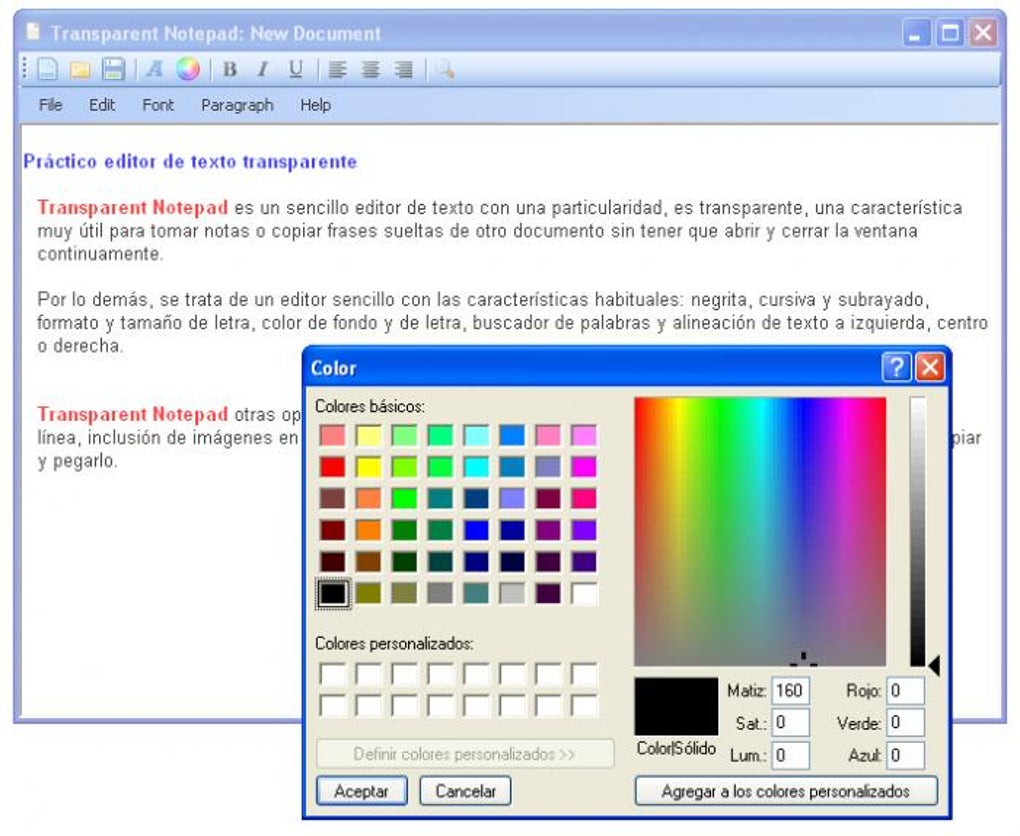Click the Rojo input field

(x=906, y=690)
